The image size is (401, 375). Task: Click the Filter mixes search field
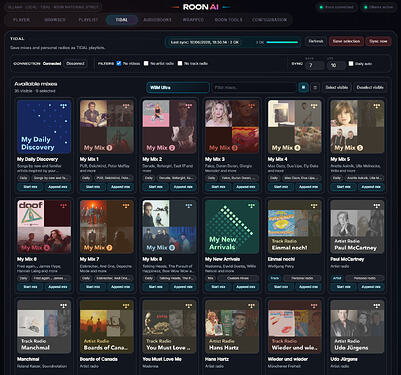[255, 88]
